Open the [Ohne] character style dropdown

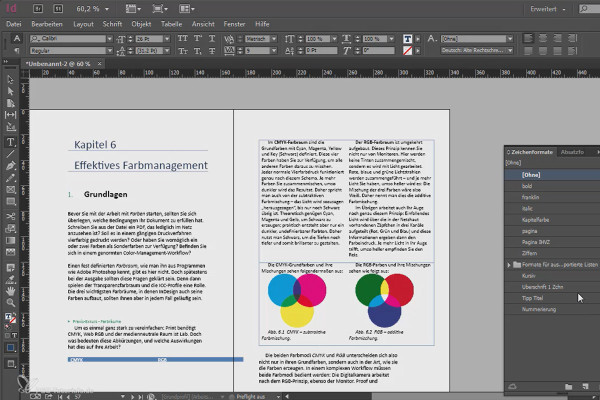(510, 39)
